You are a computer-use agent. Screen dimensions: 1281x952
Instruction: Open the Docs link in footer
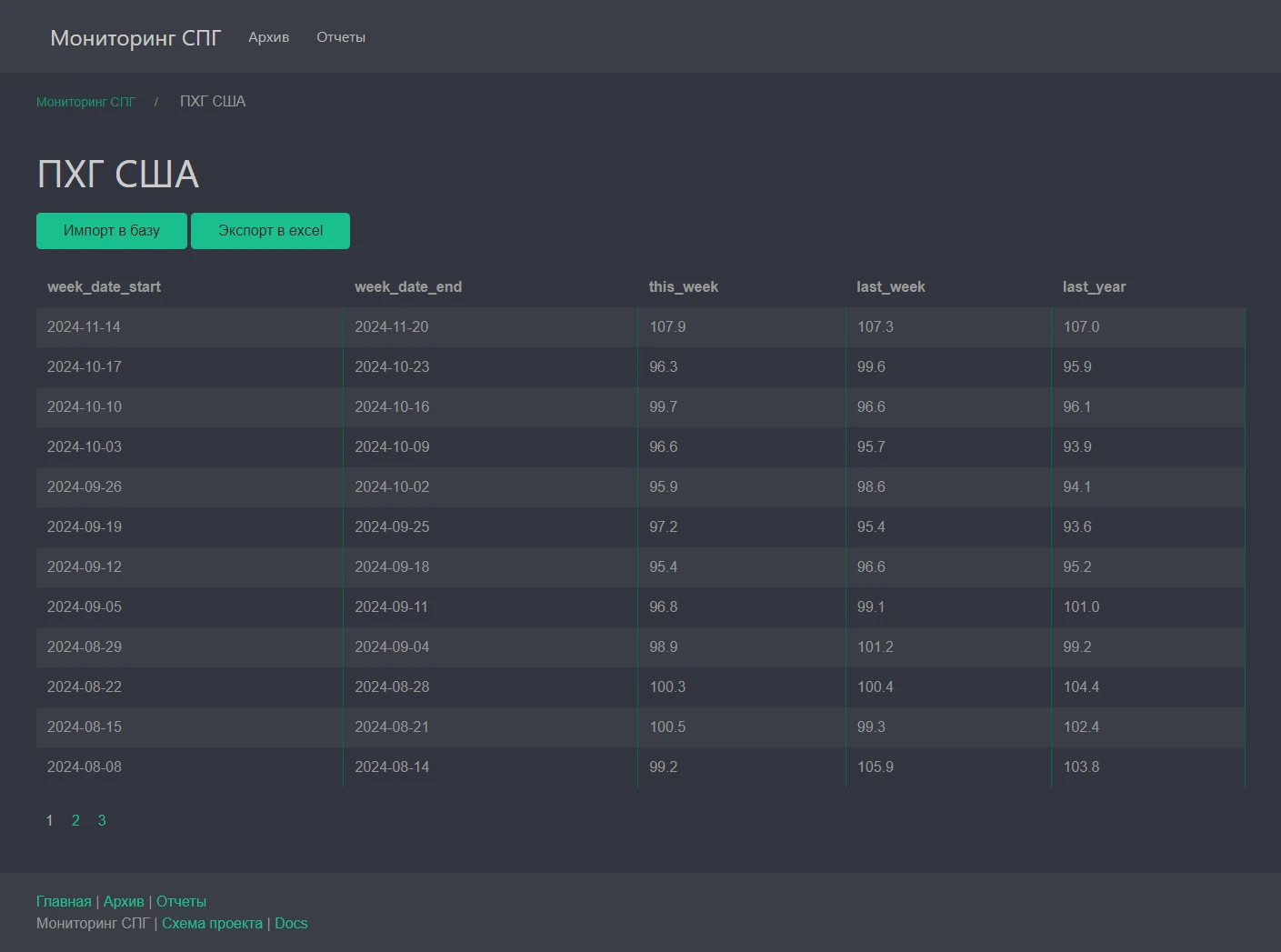tap(291, 923)
